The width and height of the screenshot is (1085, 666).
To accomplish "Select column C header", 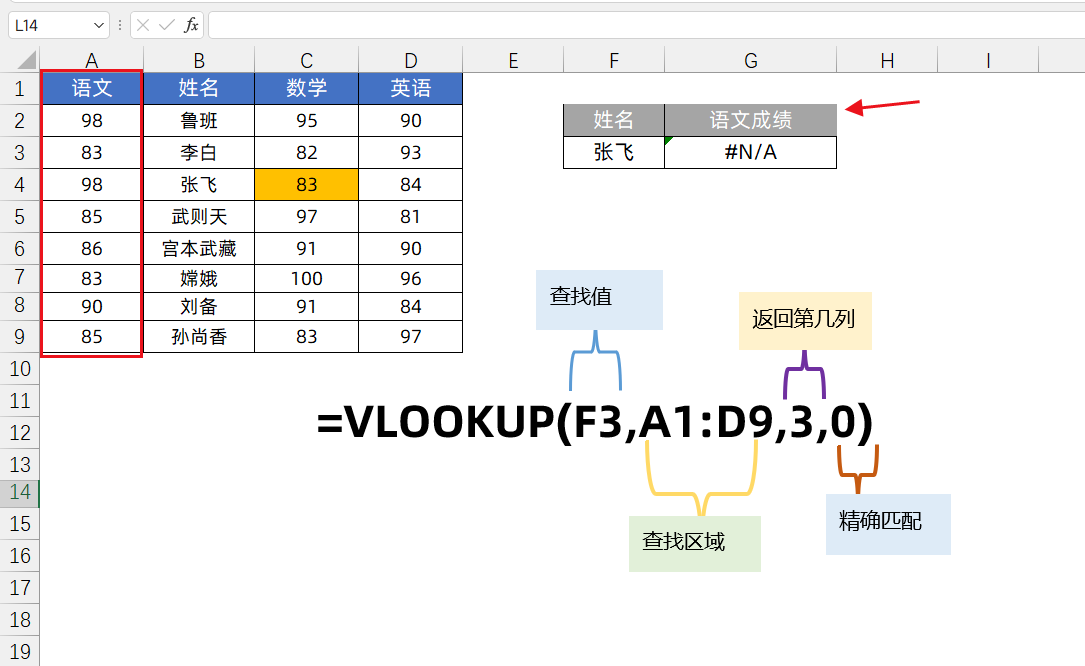I will click(307, 61).
